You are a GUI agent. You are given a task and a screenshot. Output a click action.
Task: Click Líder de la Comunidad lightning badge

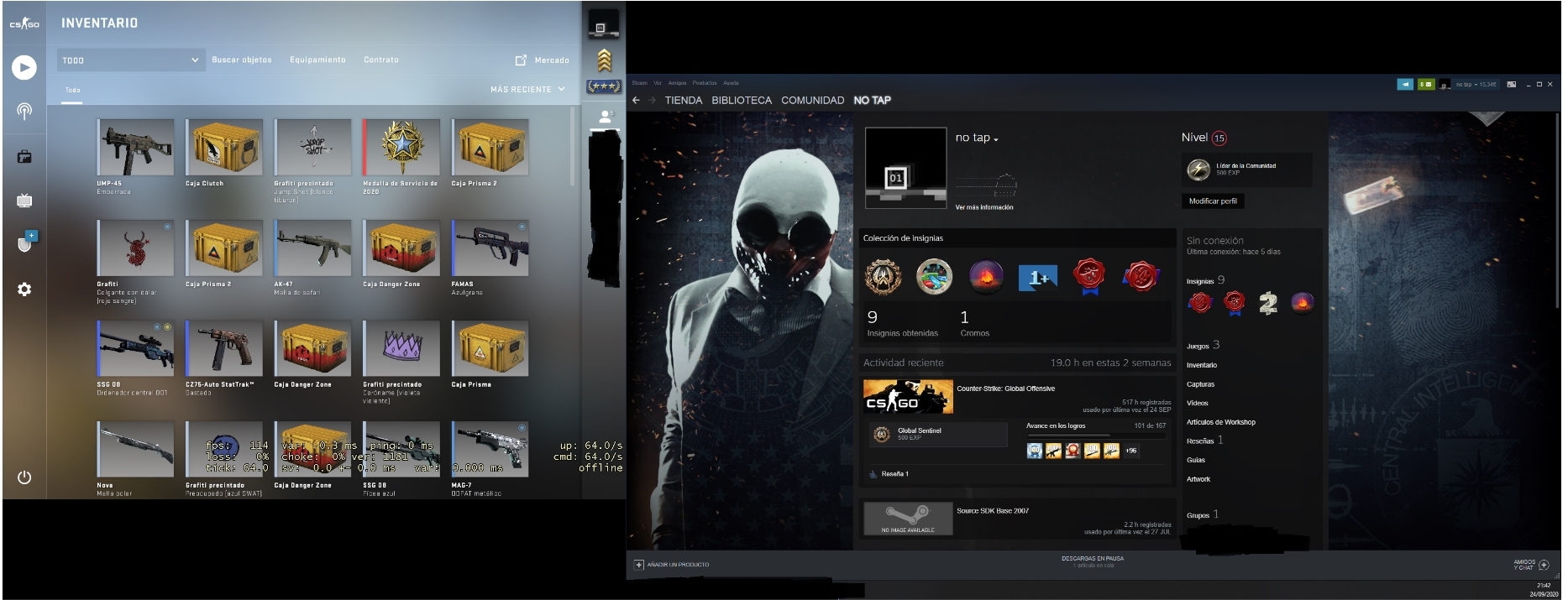pos(1198,170)
